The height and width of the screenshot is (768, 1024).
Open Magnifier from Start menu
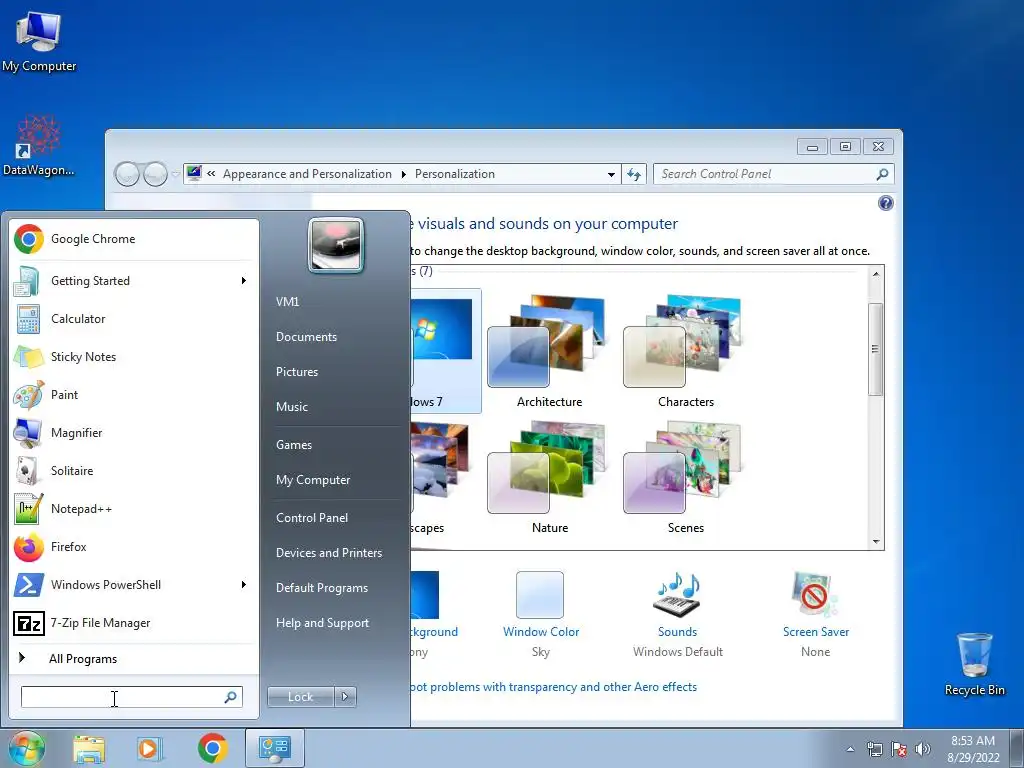point(134,432)
